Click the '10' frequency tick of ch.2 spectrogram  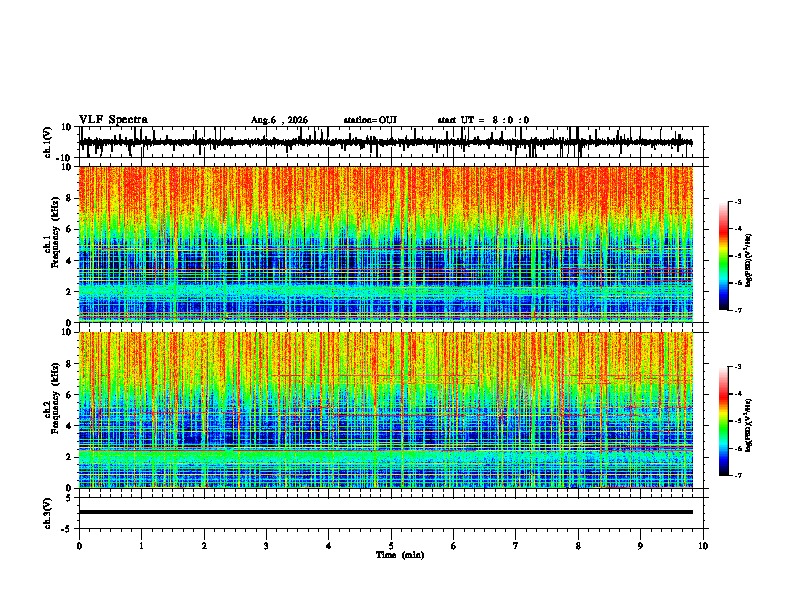point(67,332)
